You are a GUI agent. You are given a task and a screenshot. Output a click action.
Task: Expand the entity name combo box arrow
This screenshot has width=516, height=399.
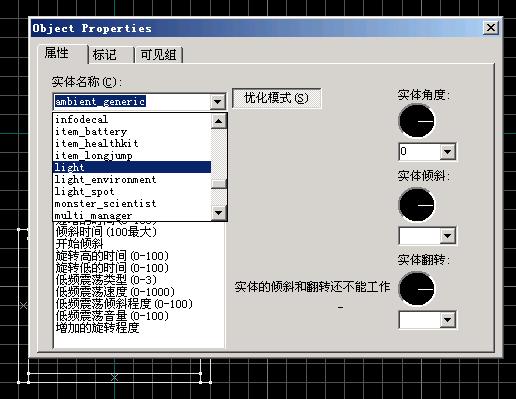click(x=217, y=101)
